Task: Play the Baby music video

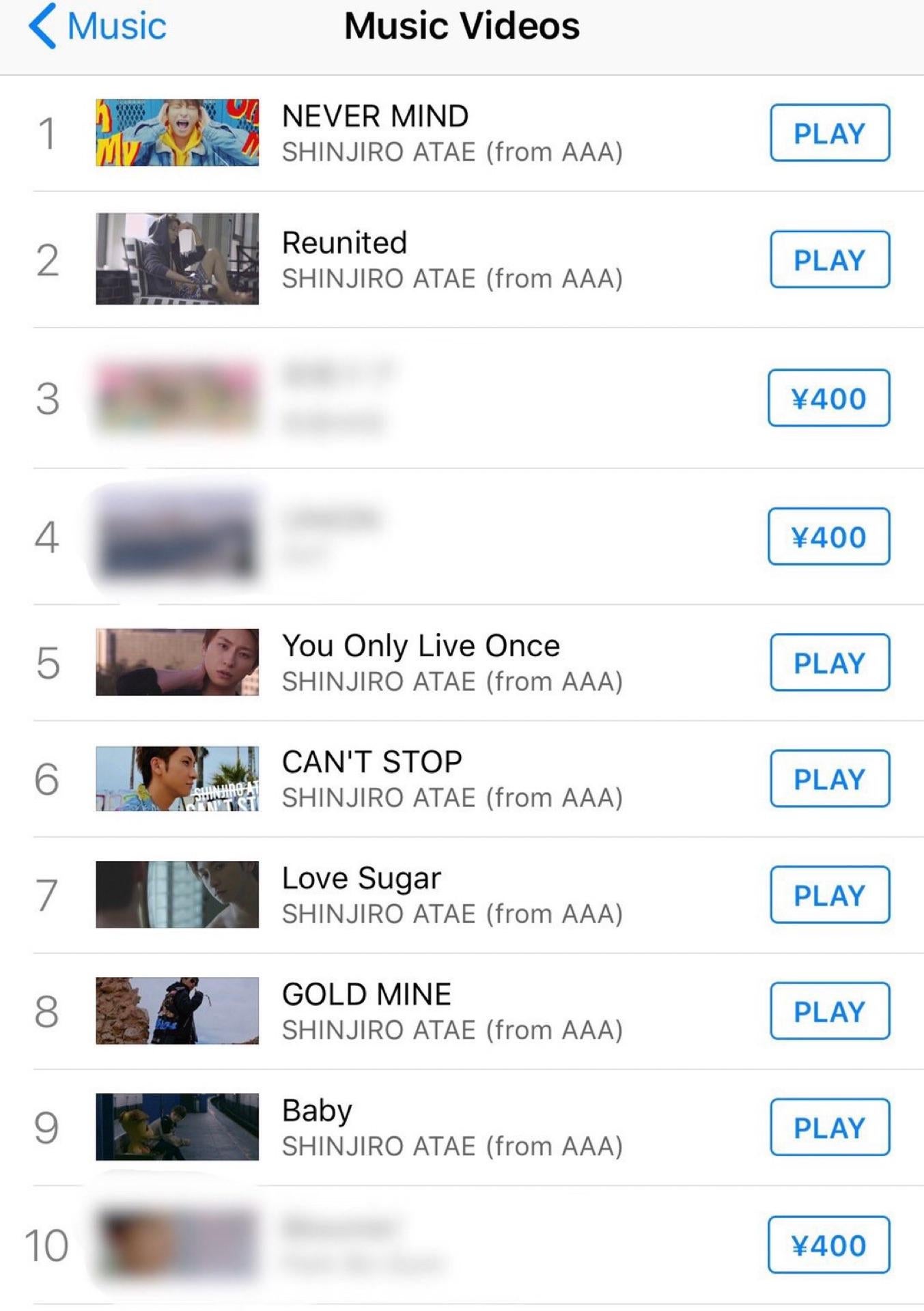Action: 829,1127
